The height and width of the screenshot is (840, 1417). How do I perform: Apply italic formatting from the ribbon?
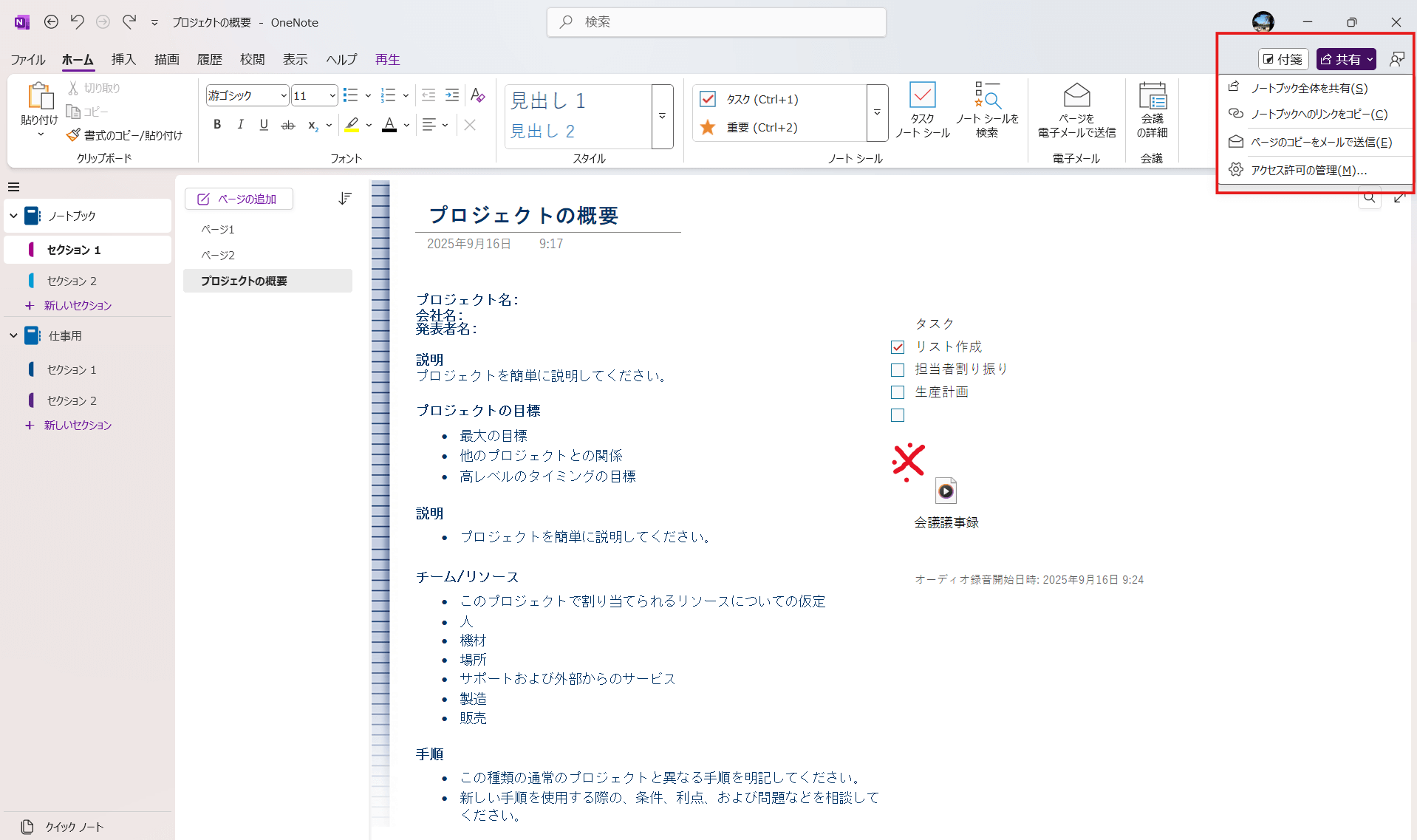pyautogui.click(x=240, y=125)
